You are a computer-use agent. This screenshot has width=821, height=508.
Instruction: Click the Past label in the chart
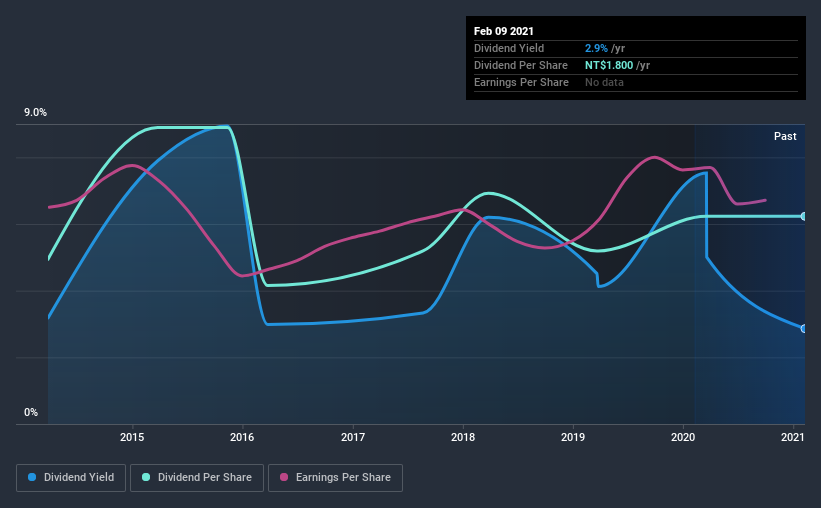pyautogui.click(x=785, y=136)
